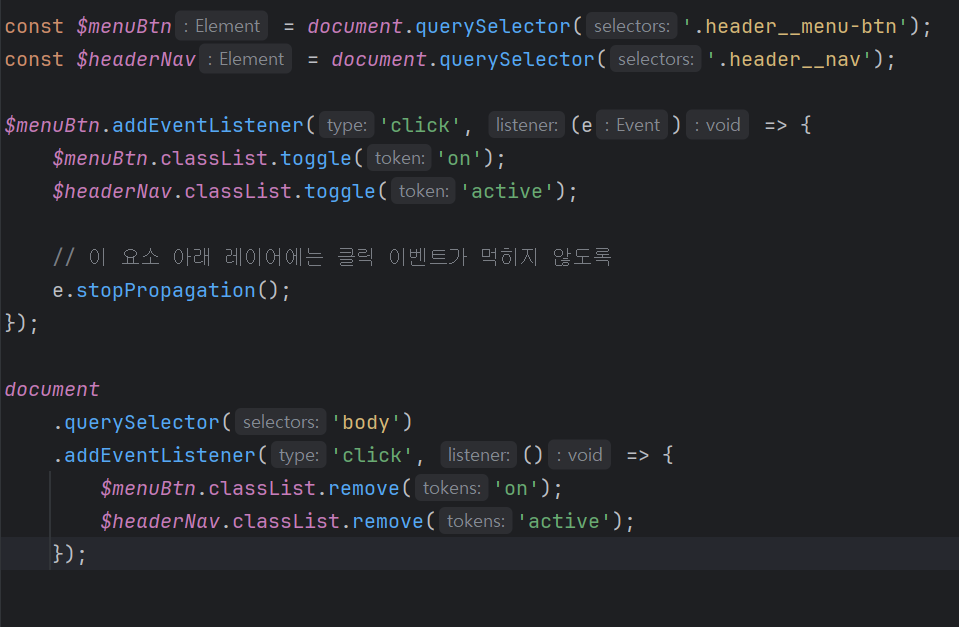The height and width of the screenshot is (627, 959).
Task: Click closing }); on the highlighted last line
Action: pos(69,554)
